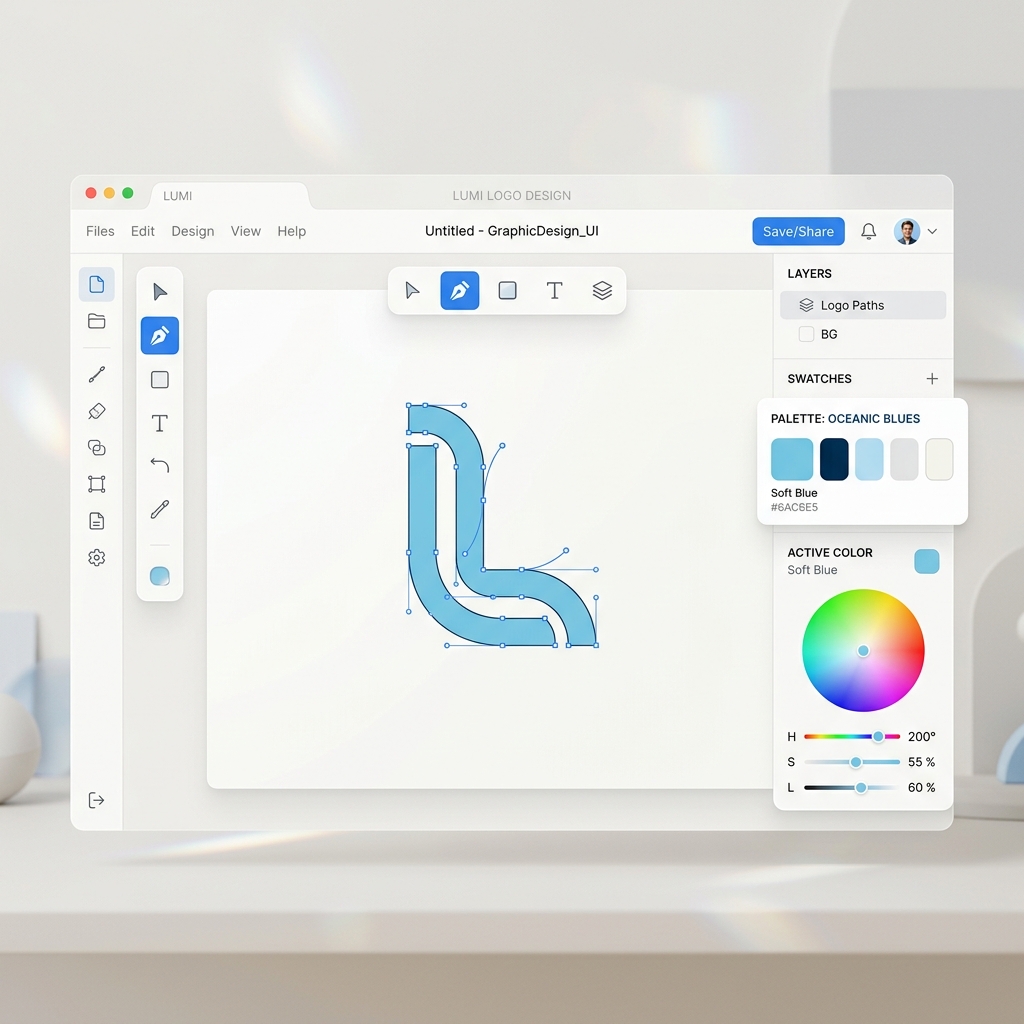Open the Files menu
Screen dimensions: 1024x1024
[x=100, y=231]
